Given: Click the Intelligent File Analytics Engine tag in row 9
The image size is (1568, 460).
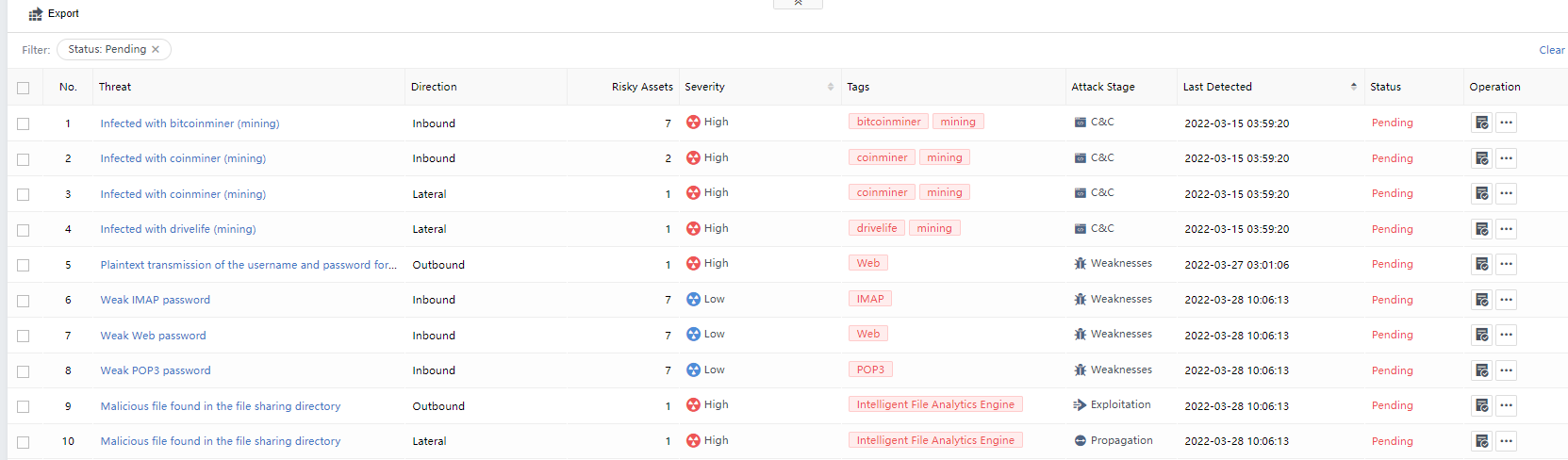Looking at the screenshot, I should tap(935, 404).
